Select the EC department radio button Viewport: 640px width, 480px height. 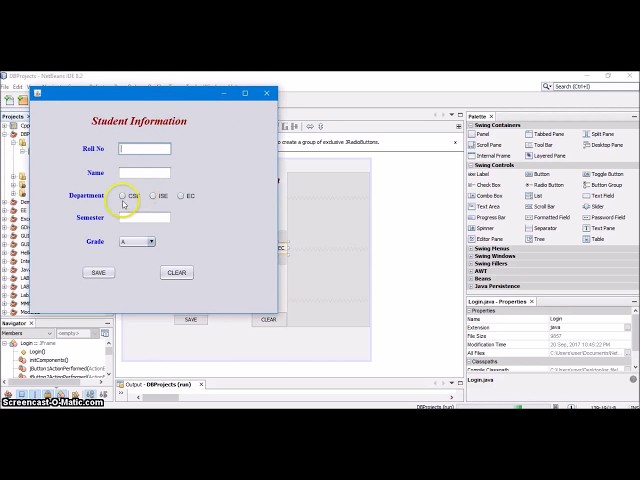tap(181, 196)
